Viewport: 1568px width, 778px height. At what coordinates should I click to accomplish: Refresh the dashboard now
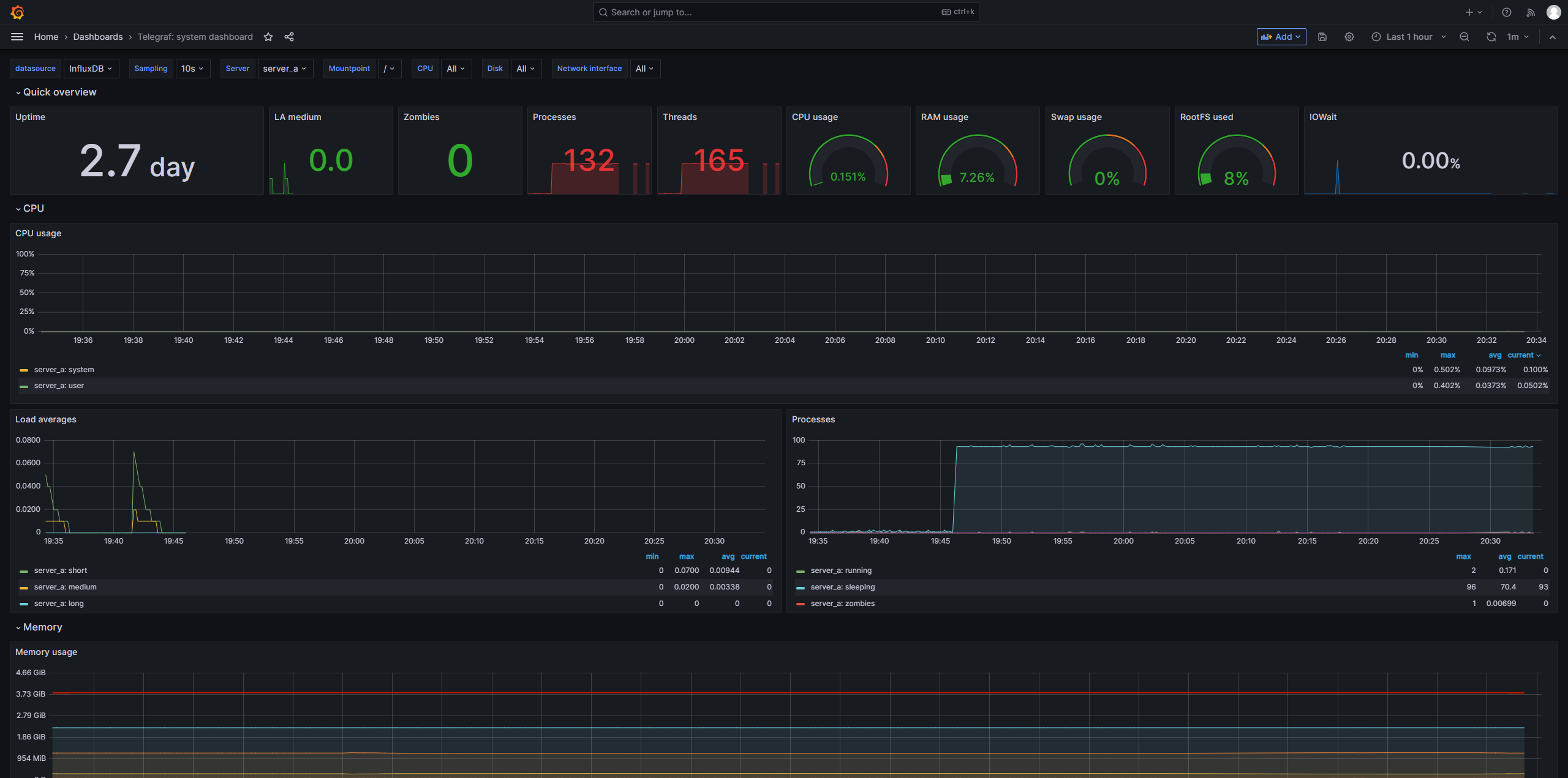coord(1491,37)
